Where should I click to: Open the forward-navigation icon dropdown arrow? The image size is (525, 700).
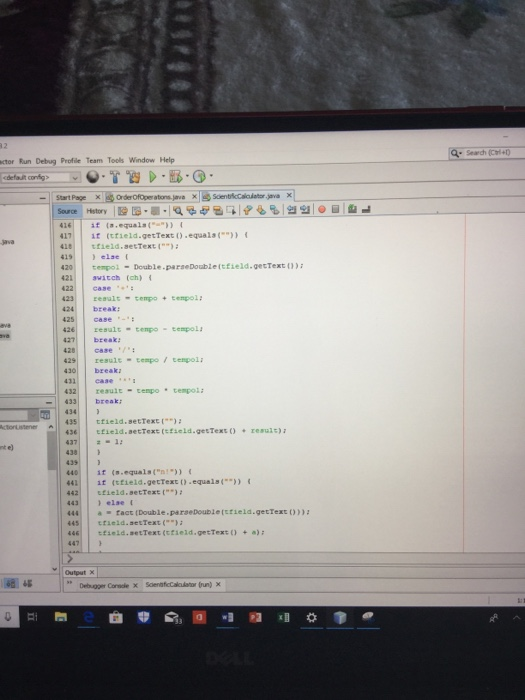click(165, 211)
